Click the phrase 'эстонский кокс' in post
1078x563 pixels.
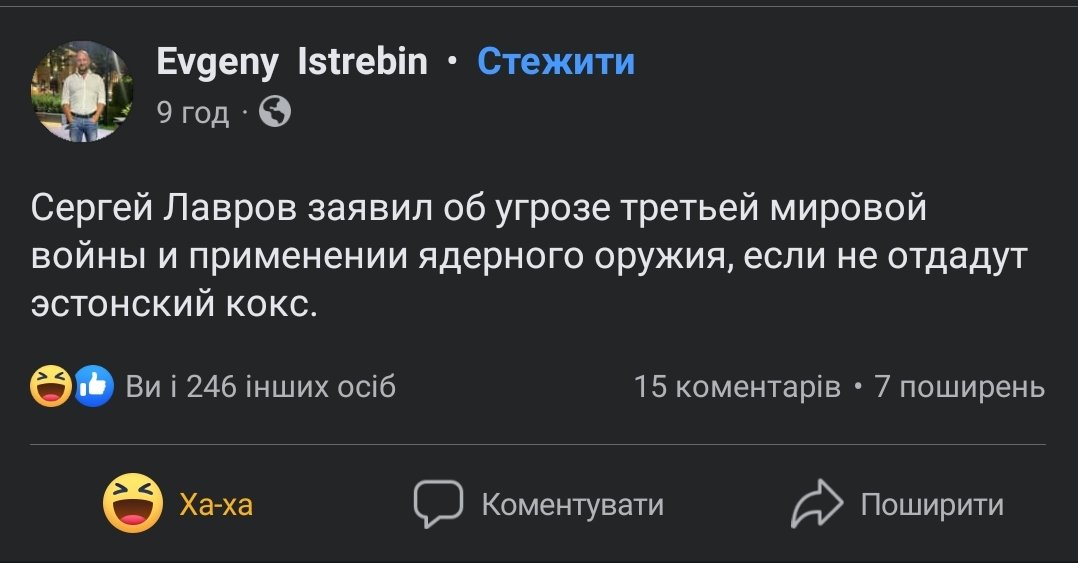[173, 303]
